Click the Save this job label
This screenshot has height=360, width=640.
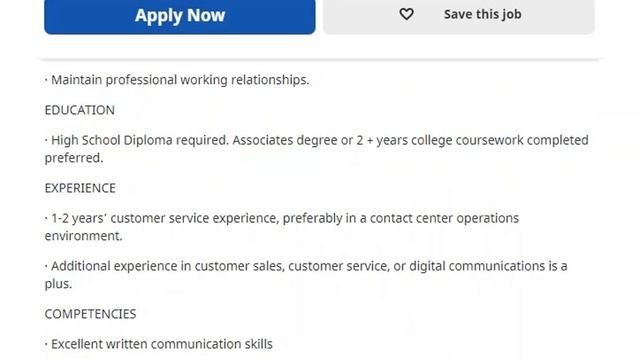point(482,14)
